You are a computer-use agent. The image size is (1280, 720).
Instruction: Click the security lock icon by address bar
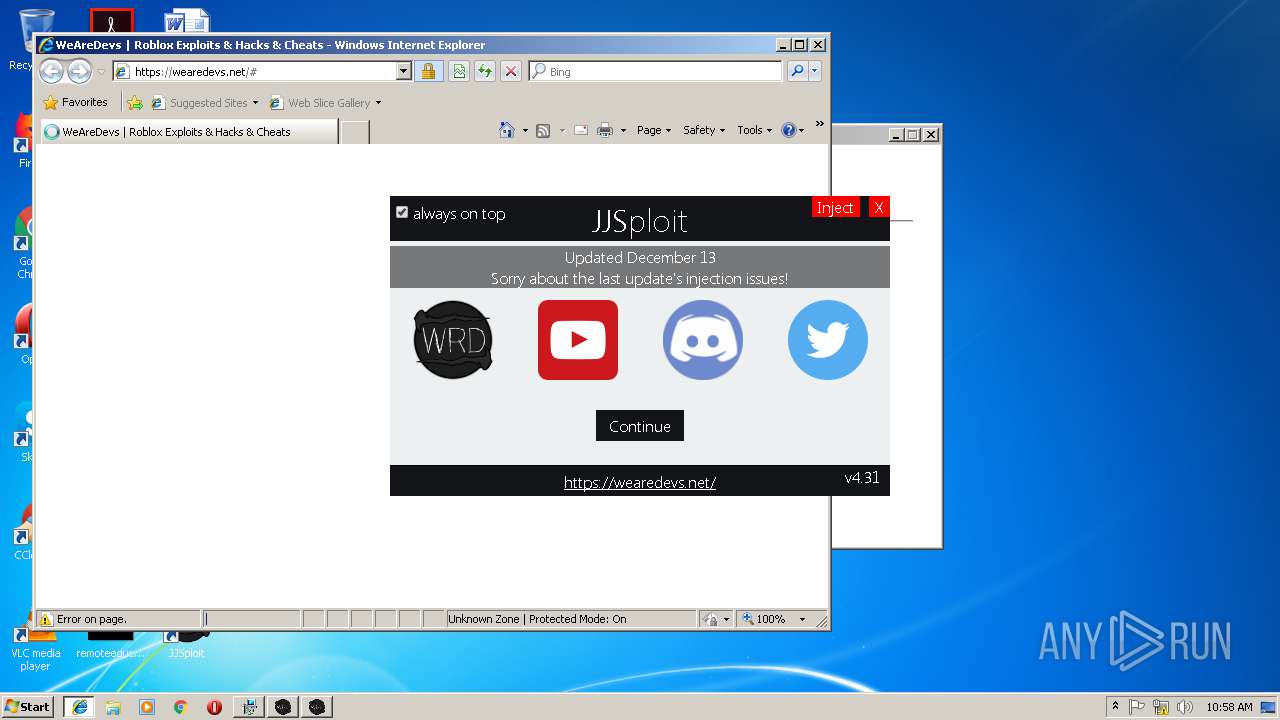(x=428, y=72)
